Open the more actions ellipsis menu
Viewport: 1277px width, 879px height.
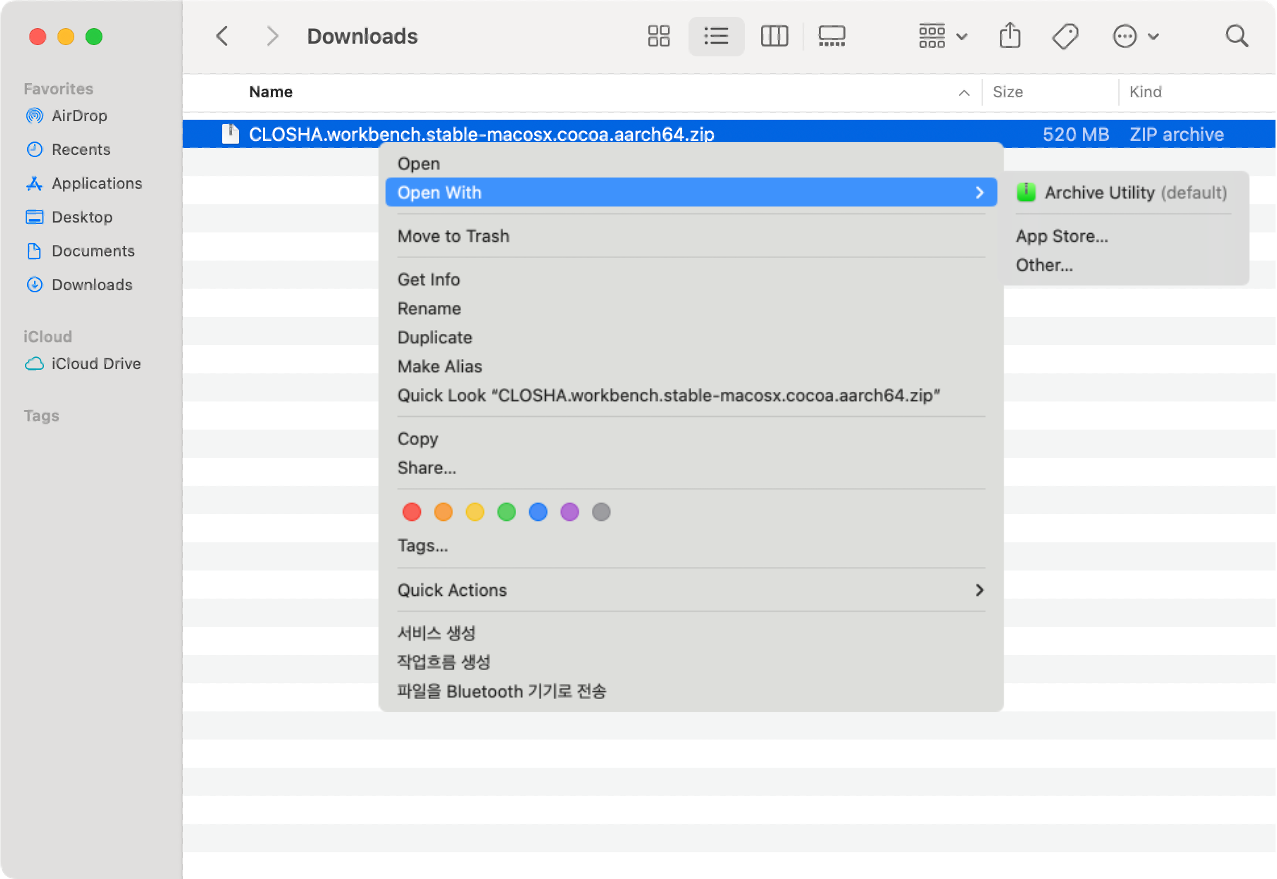1136,37
